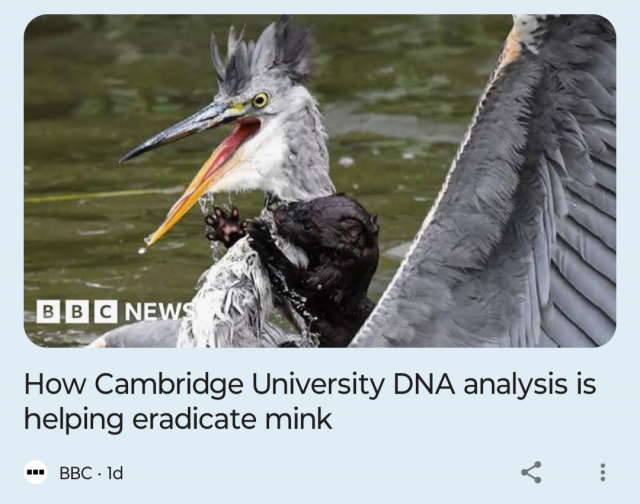Viewport: 640px width, 504px height.
Task: Open the three-dot more options menu
Action: coord(602,473)
